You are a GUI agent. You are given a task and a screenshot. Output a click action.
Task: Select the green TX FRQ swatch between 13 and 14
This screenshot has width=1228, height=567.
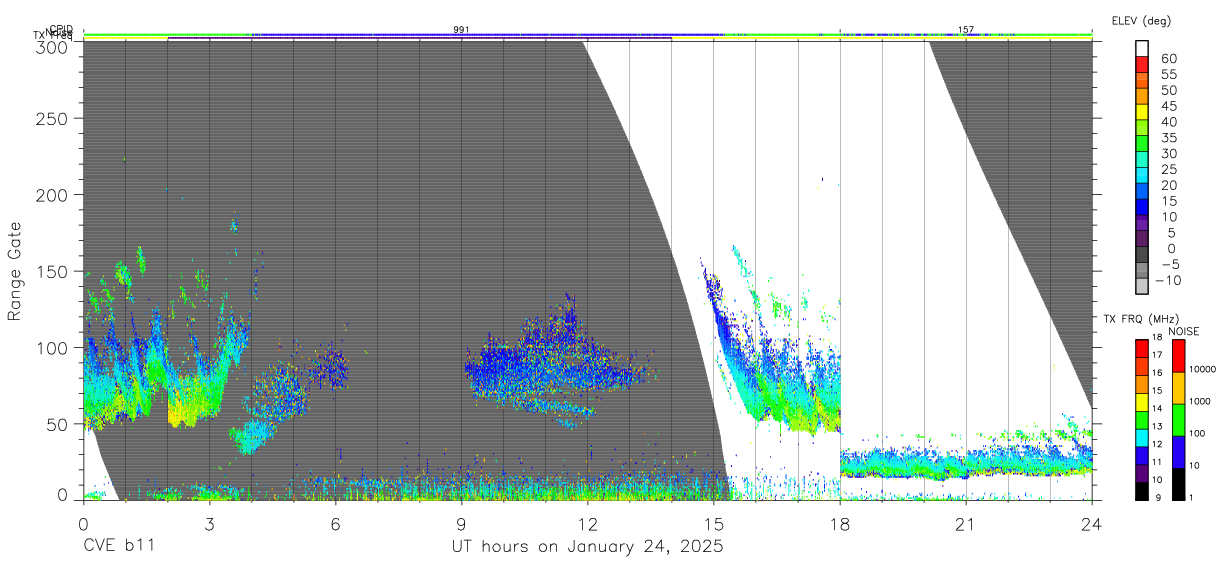[1142, 418]
